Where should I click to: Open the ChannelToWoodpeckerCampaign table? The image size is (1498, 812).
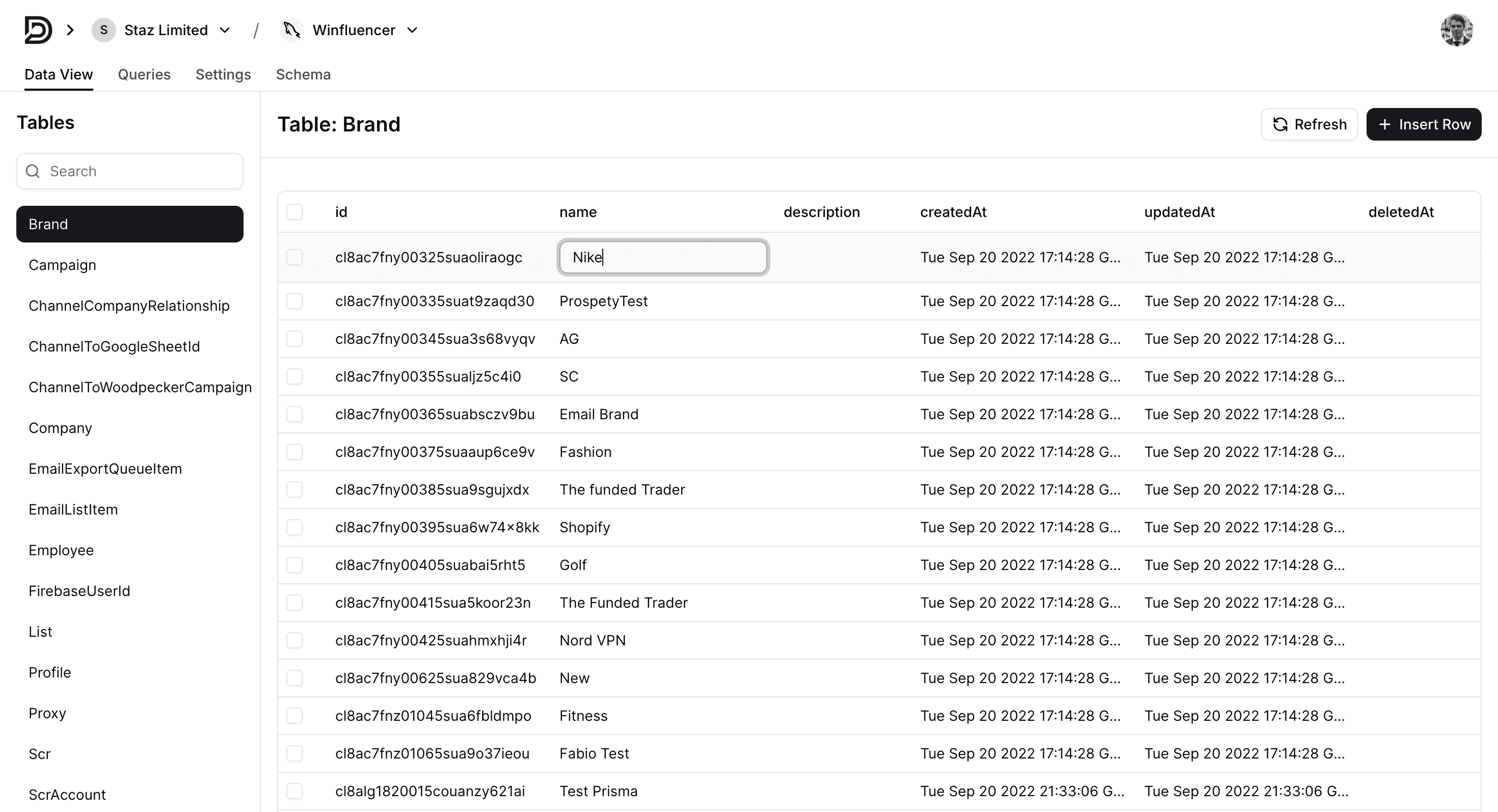point(140,387)
